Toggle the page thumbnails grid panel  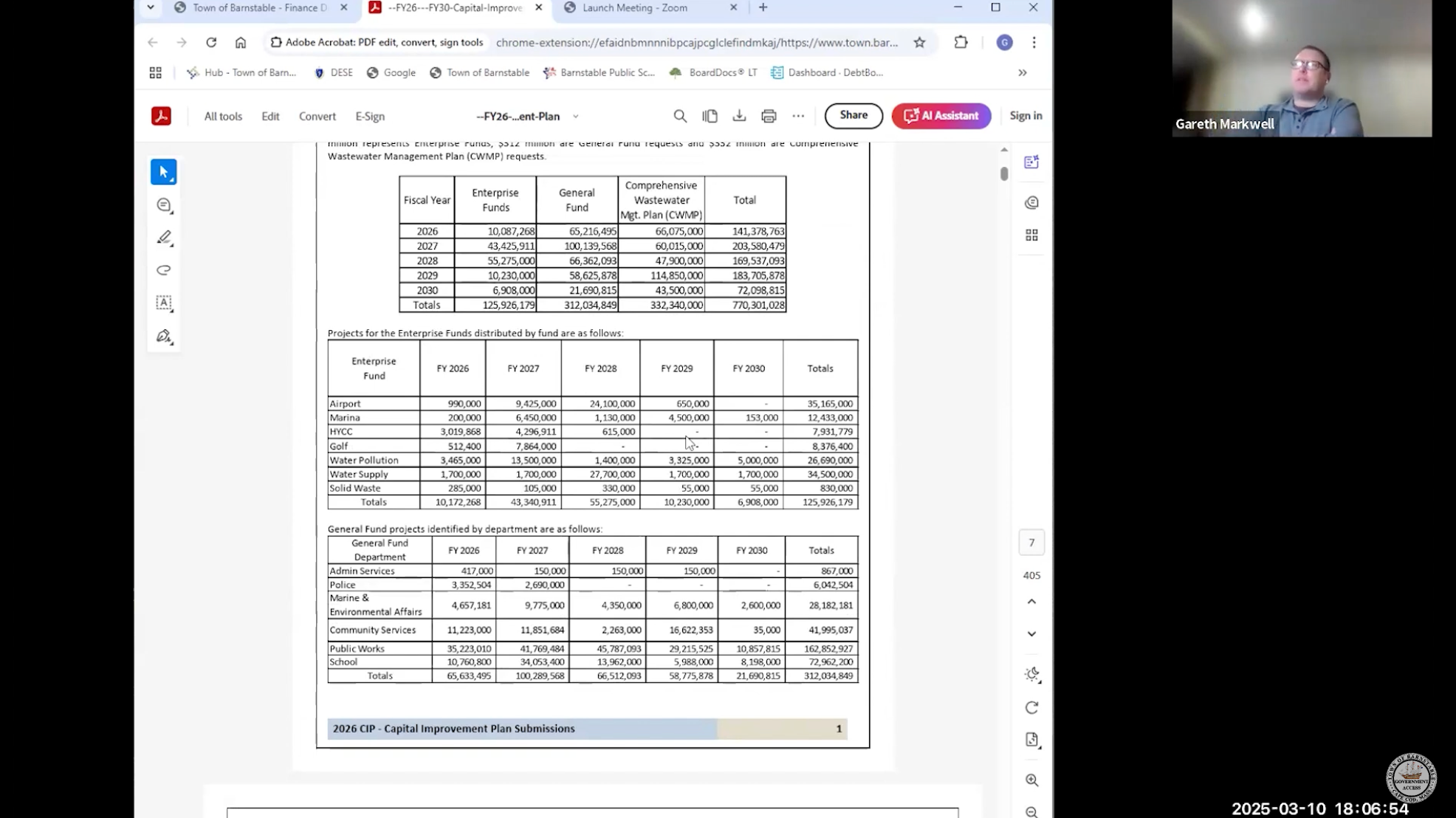point(1031,235)
